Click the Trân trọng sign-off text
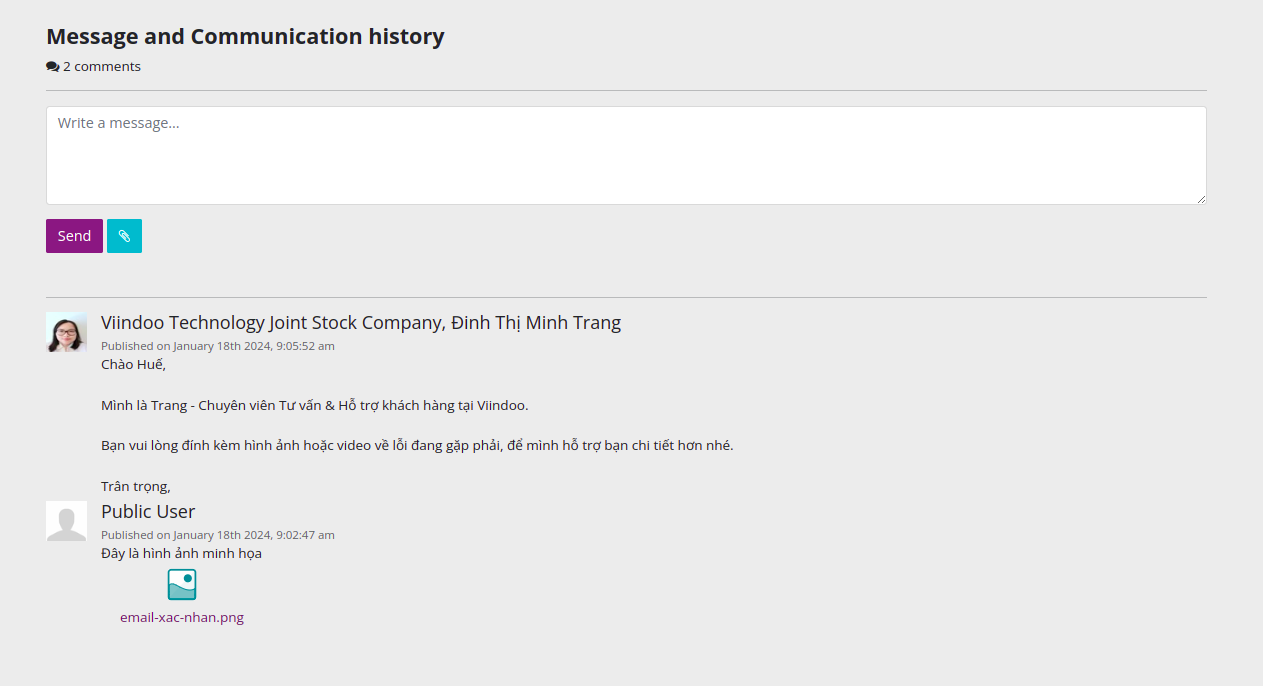1263x686 pixels. click(x=136, y=486)
